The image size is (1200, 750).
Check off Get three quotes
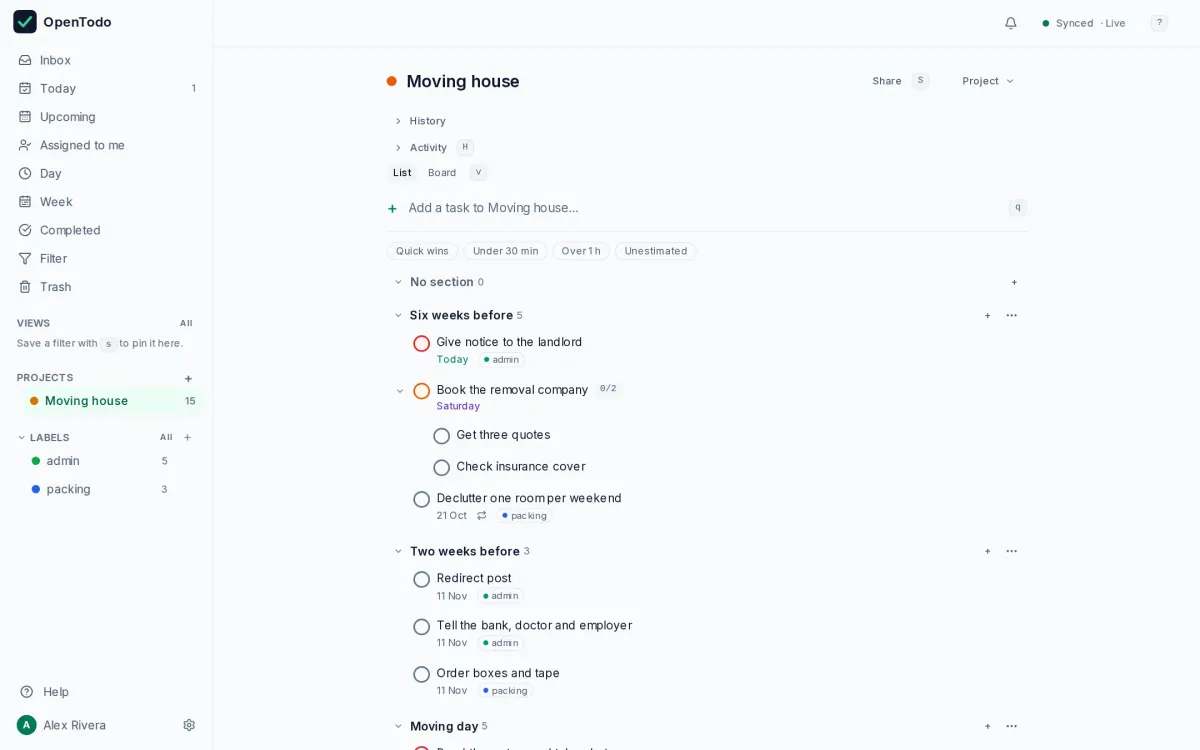point(442,436)
